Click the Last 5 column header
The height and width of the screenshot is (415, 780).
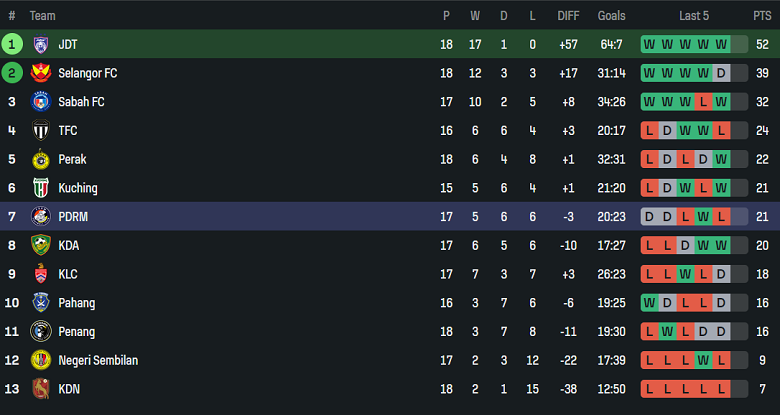click(x=694, y=16)
